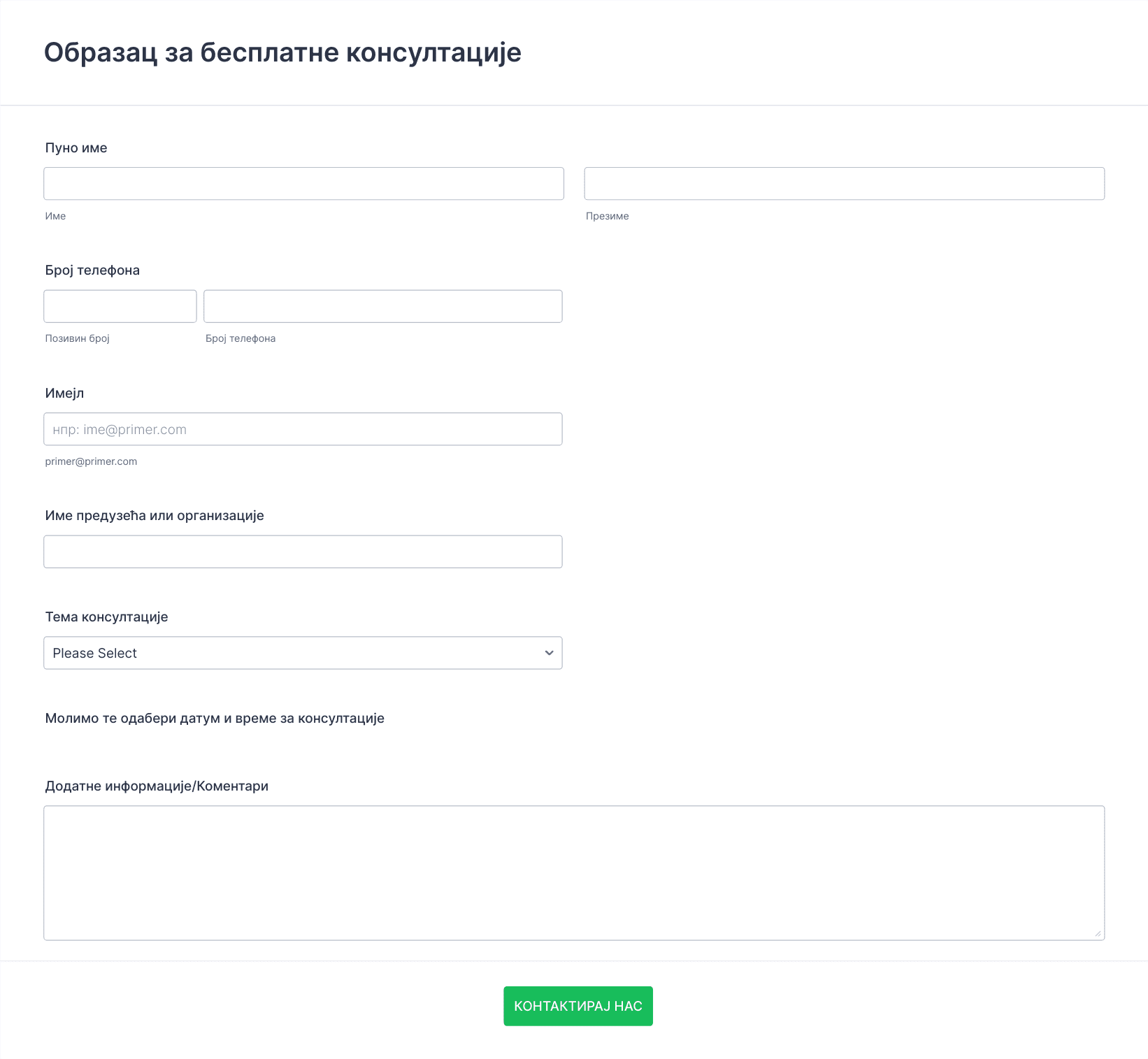Click the Име first name input field
Screen dimensions: 1148x1059
tap(303, 184)
